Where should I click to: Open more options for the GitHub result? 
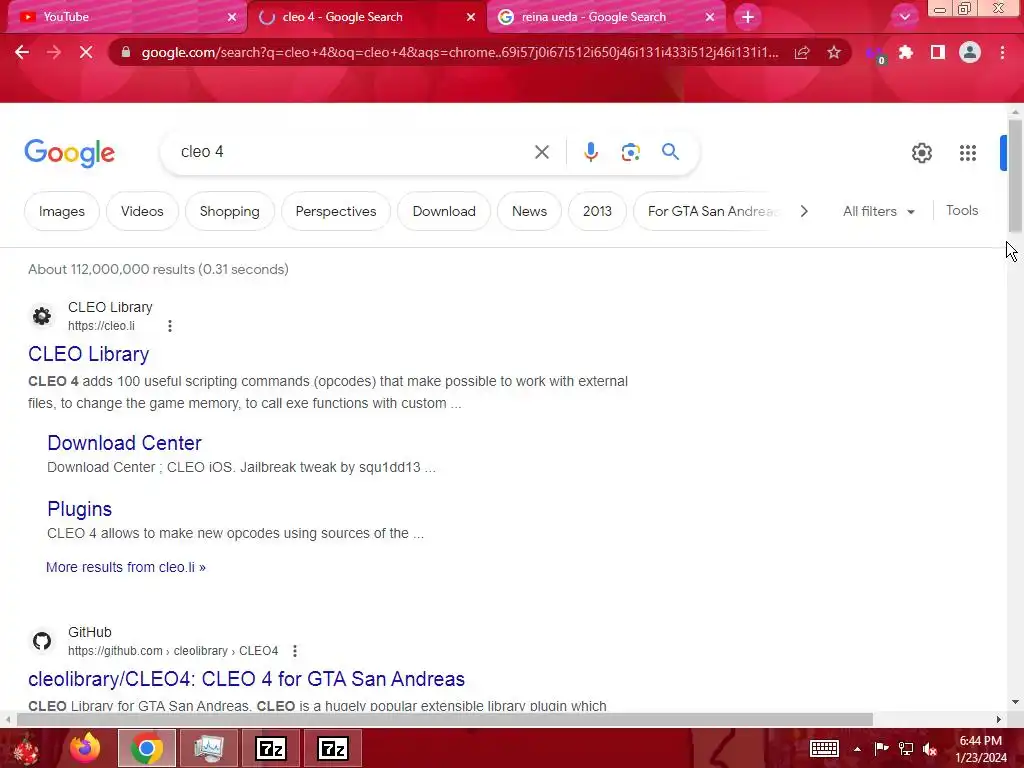295,651
